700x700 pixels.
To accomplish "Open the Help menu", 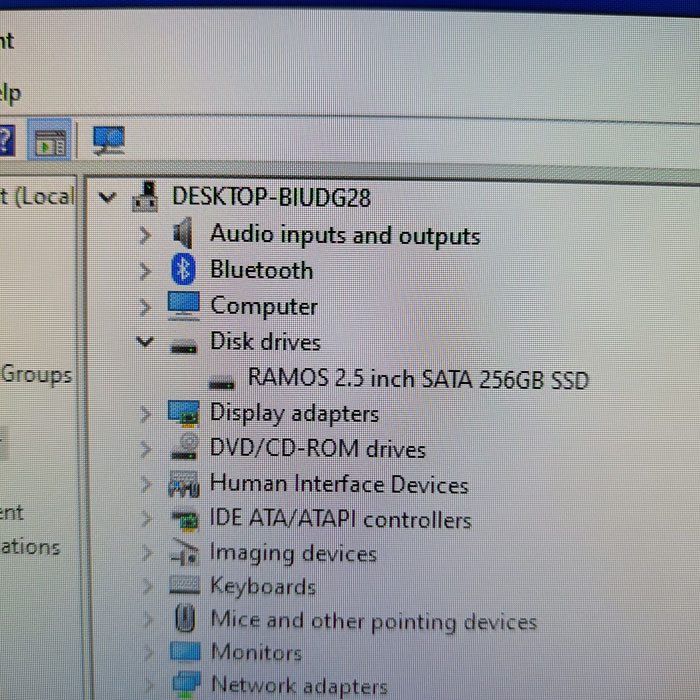I will tap(8, 93).
